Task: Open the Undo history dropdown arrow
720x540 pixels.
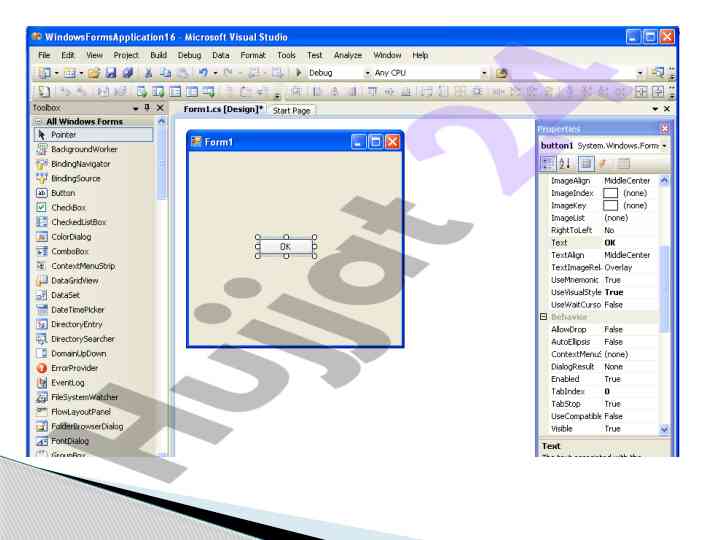Action: (215, 73)
